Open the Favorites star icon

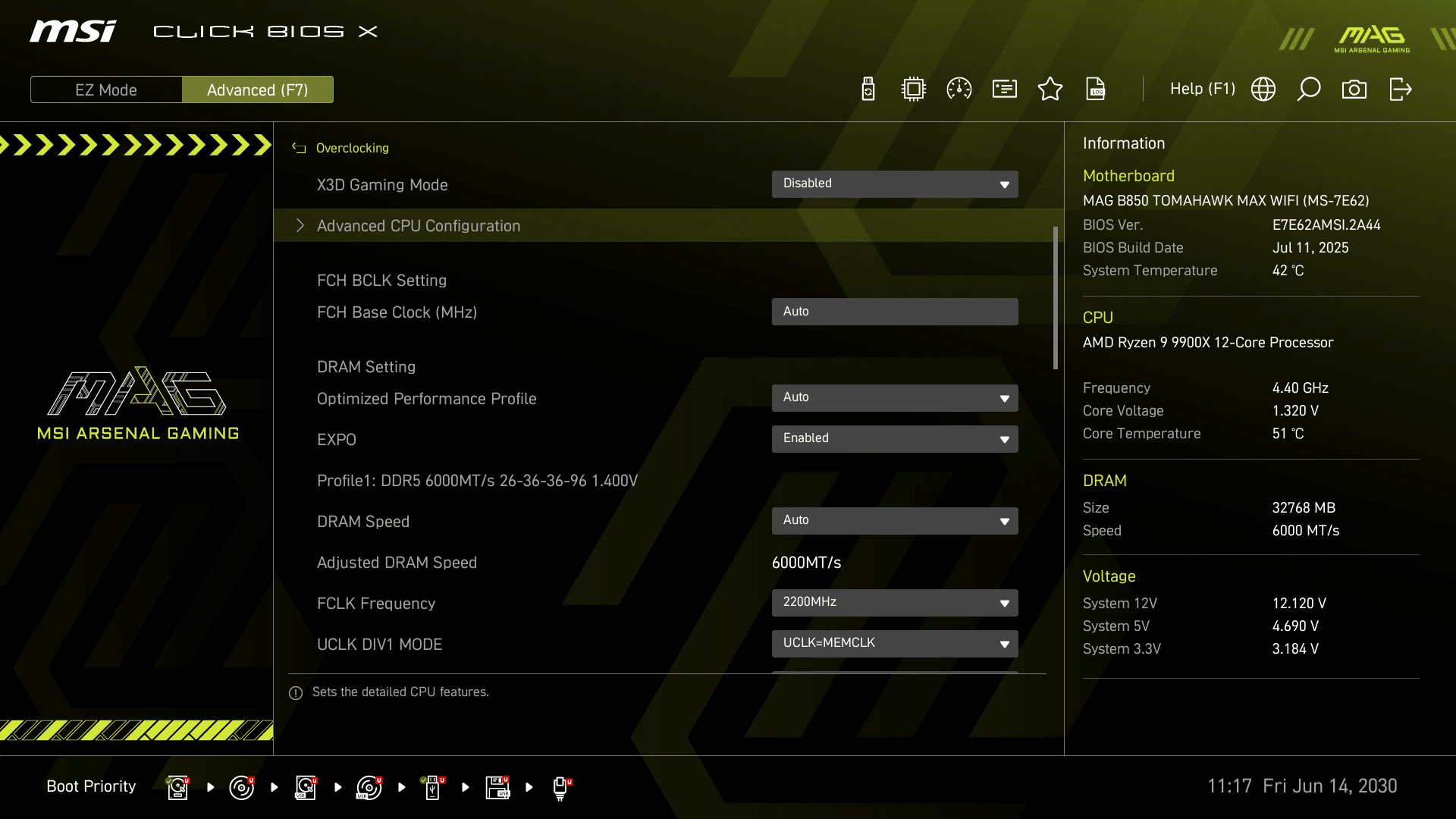pyautogui.click(x=1050, y=89)
